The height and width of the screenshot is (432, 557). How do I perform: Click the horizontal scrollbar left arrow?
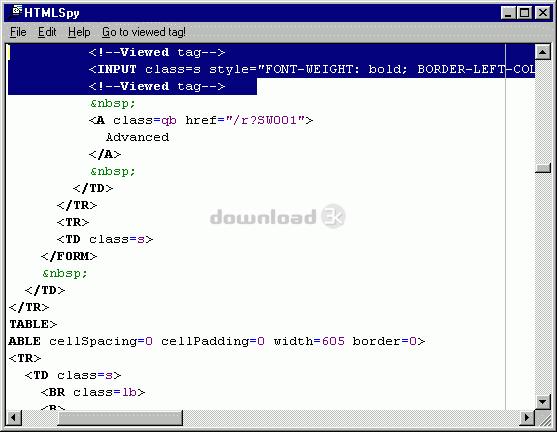[x=14, y=417]
